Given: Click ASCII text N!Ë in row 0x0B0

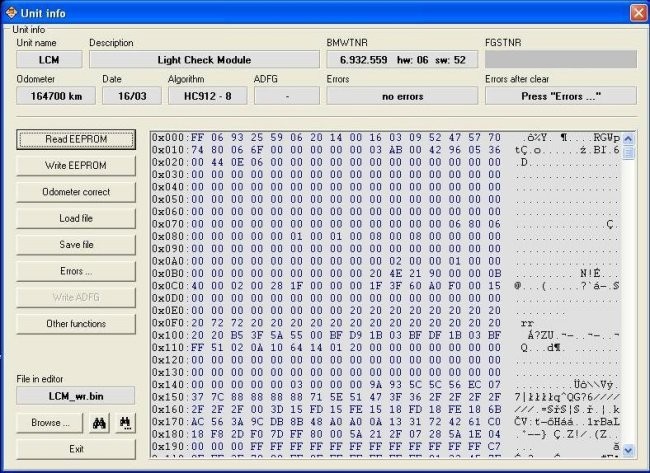Looking at the screenshot, I should [x=590, y=274].
